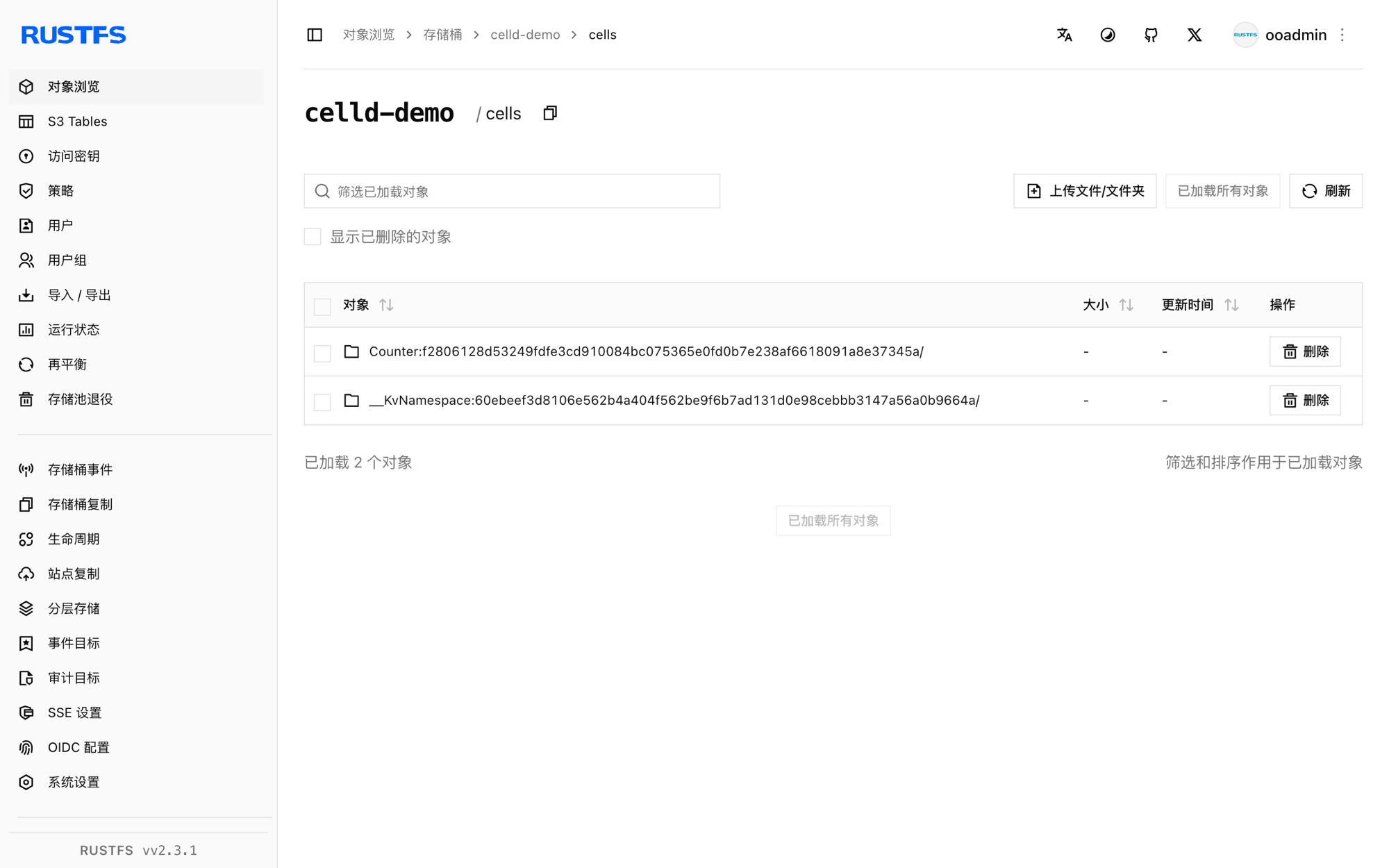Toggle the select-all checkbox in table header
The height and width of the screenshot is (868, 1389).
coord(322,306)
